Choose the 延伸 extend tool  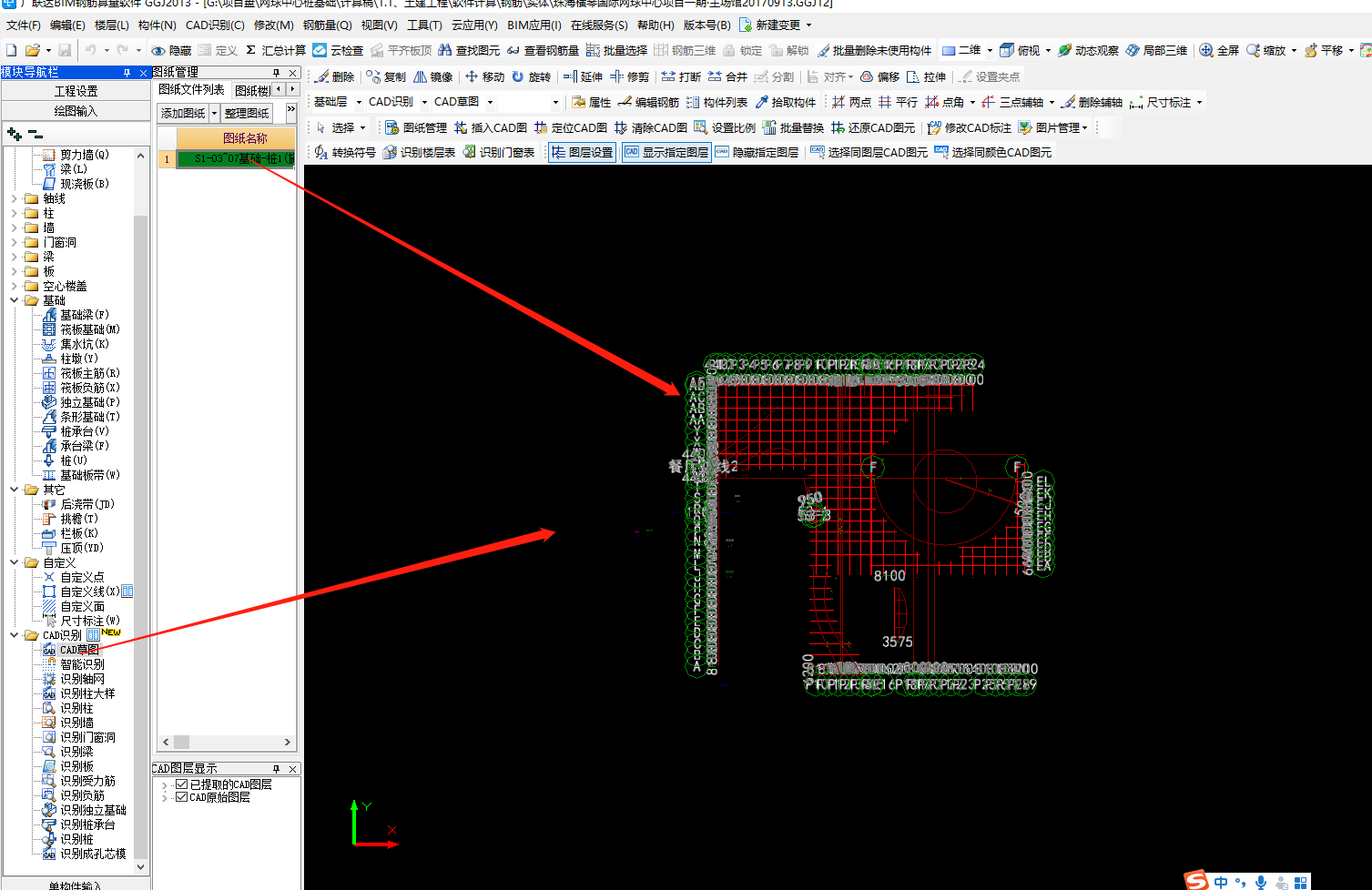(x=583, y=76)
